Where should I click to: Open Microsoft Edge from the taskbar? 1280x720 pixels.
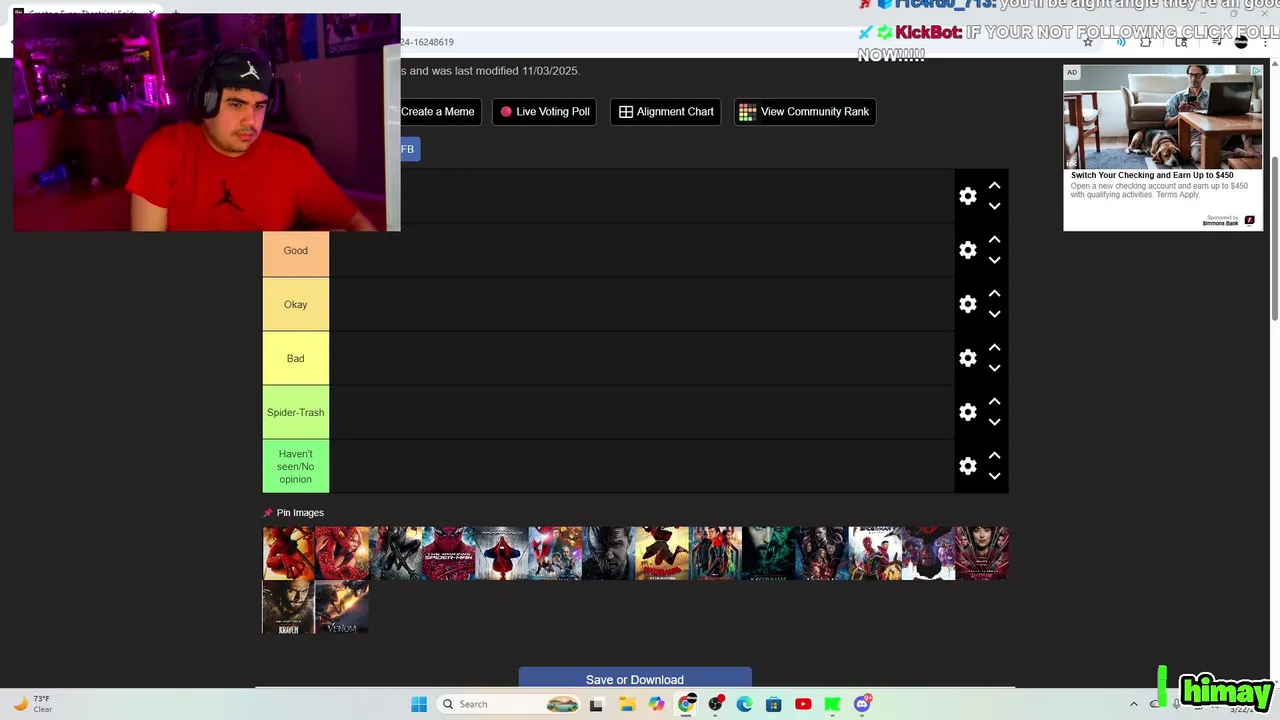point(744,704)
